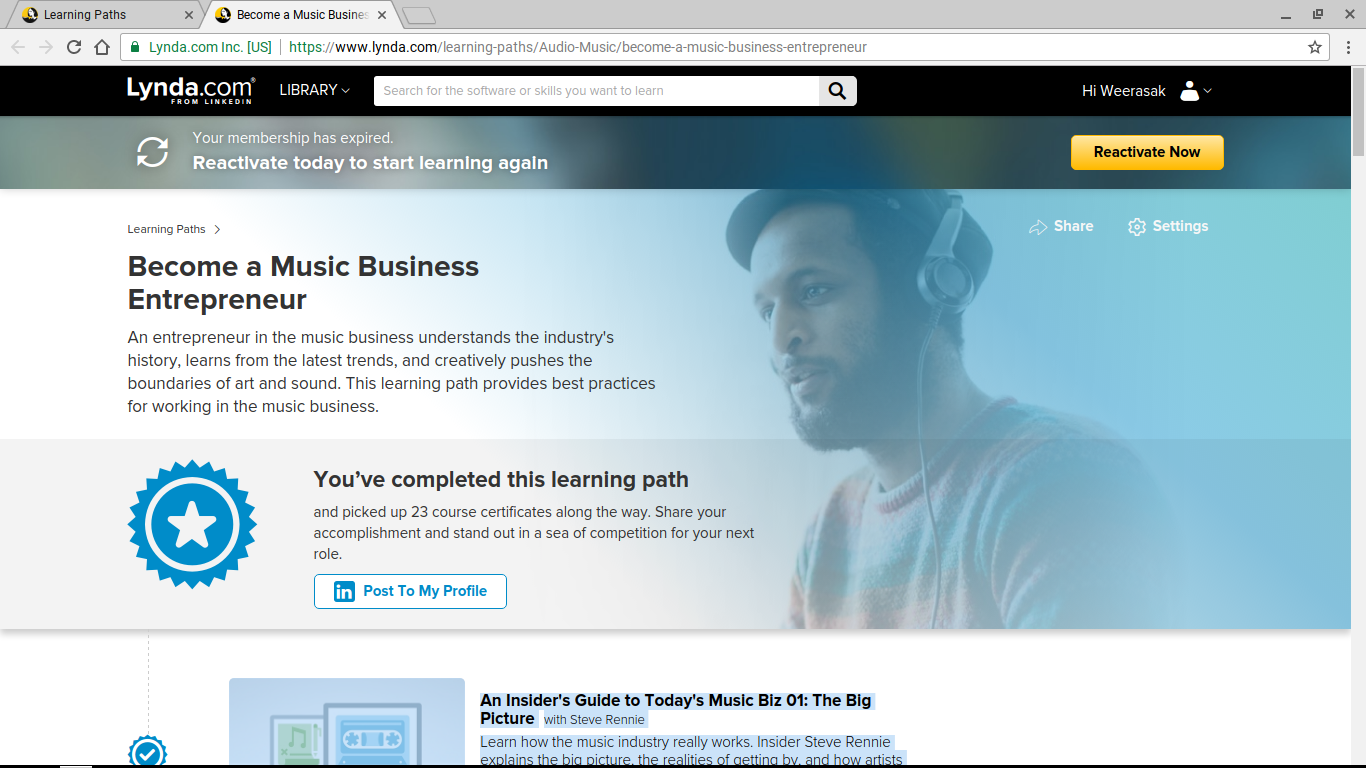Bookmark this page with the star icon
Viewport: 1366px width, 768px height.
pyautogui.click(x=1315, y=47)
